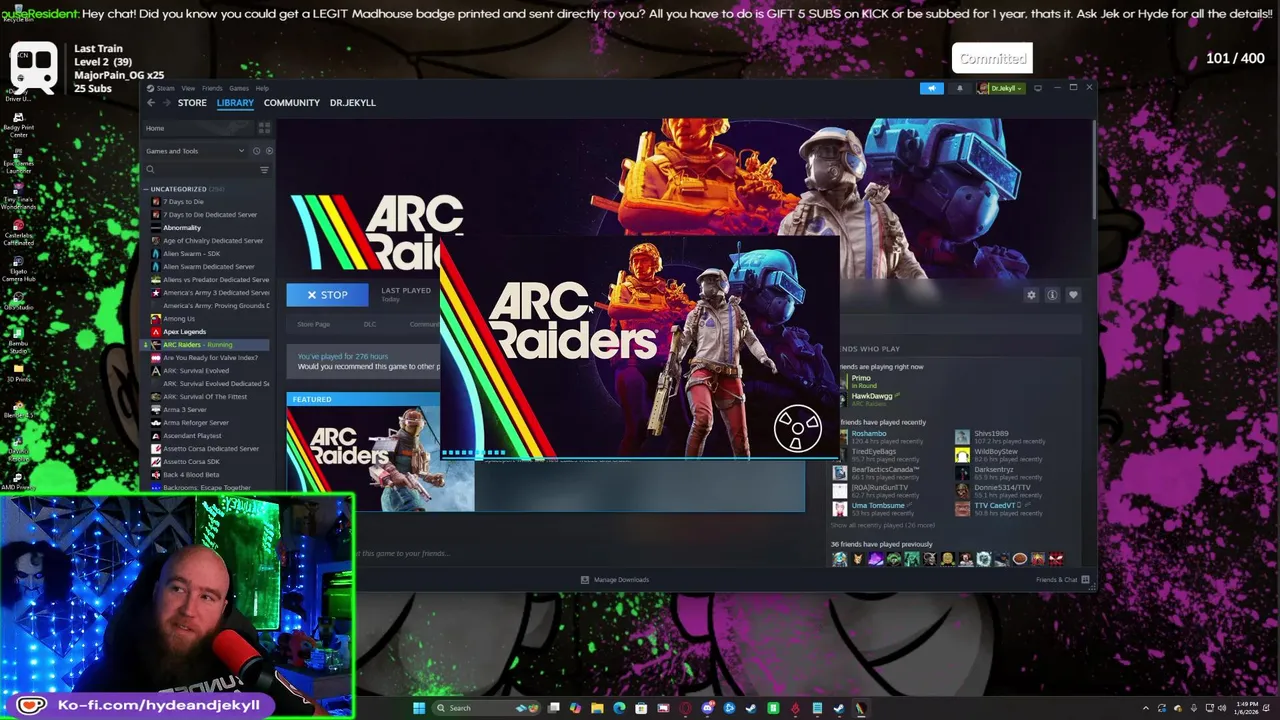Open the 3D Prints desktop folder
The height and width of the screenshot is (720, 1280).
pyautogui.click(x=18, y=373)
